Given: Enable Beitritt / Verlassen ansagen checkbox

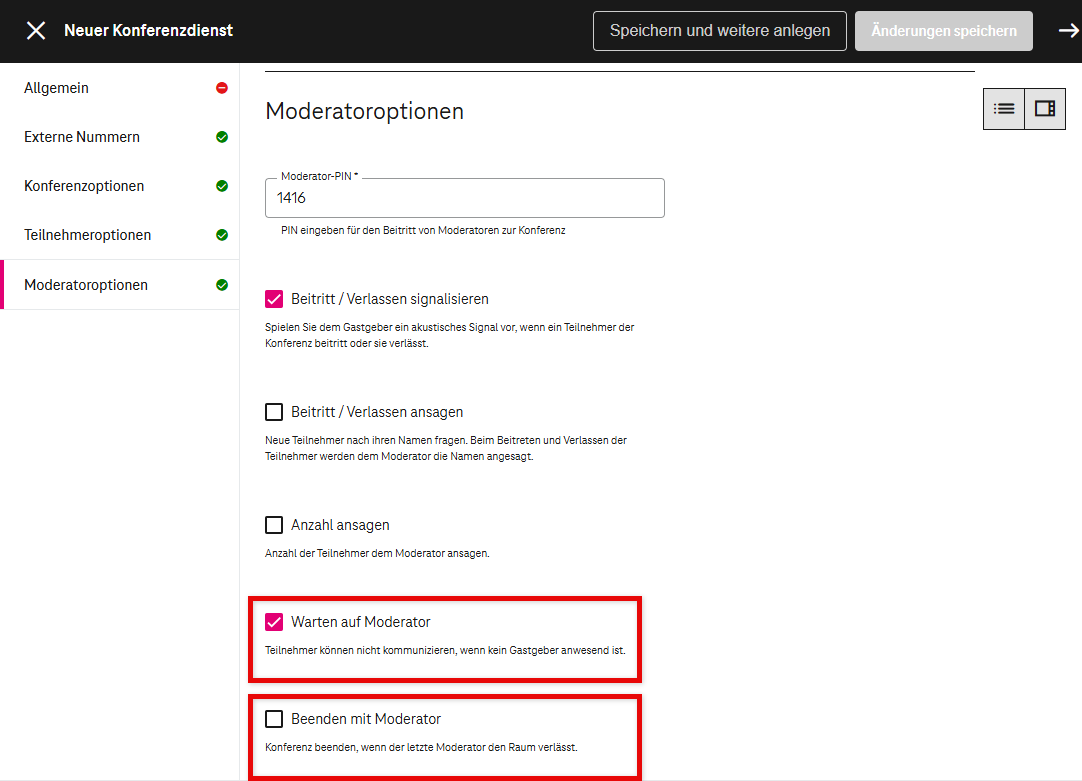Looking at the screenshot, I should click(274, 412).
